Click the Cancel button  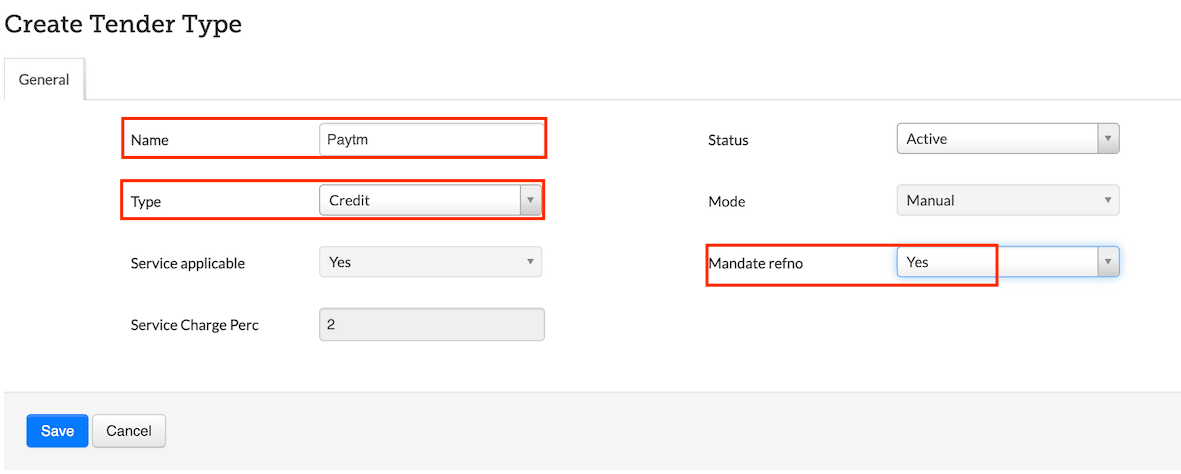tap(129, 431)
